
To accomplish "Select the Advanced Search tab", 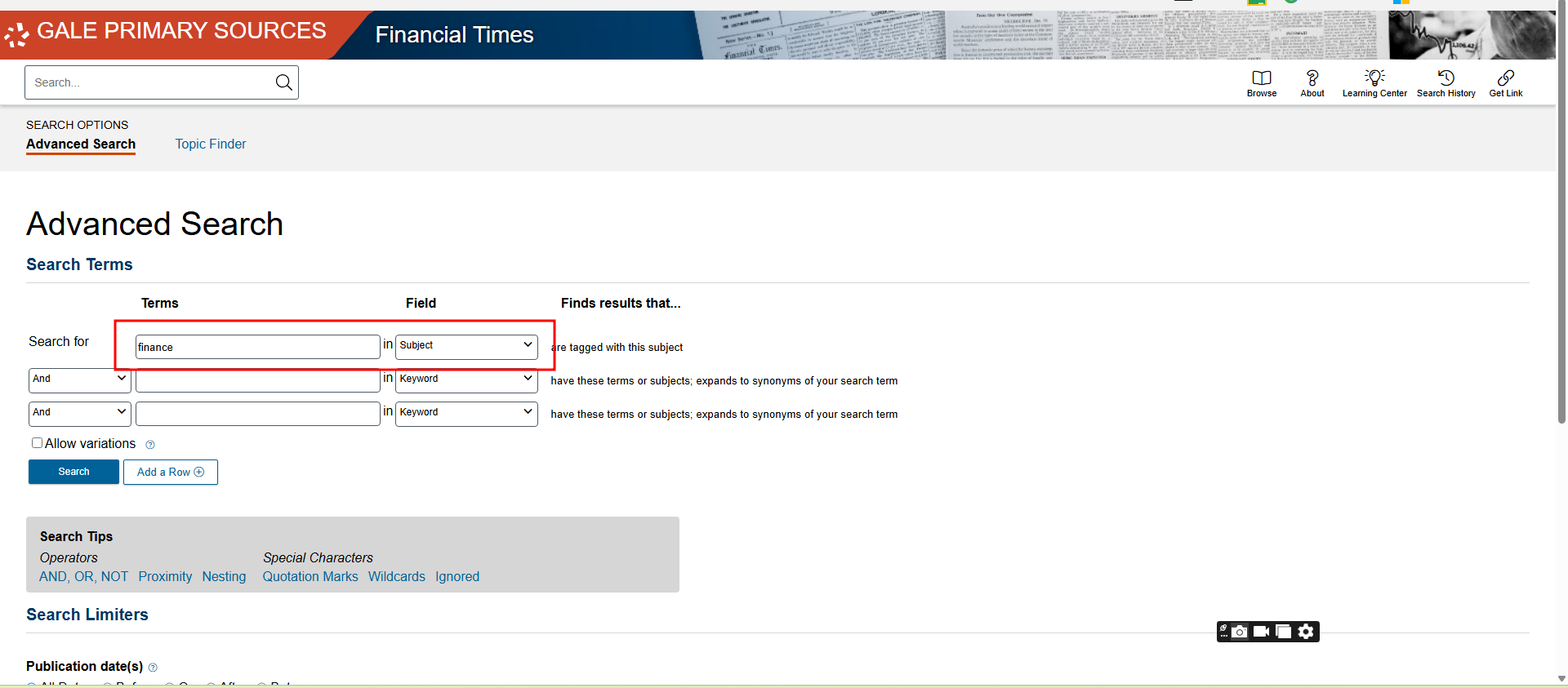I will [81, 144].
